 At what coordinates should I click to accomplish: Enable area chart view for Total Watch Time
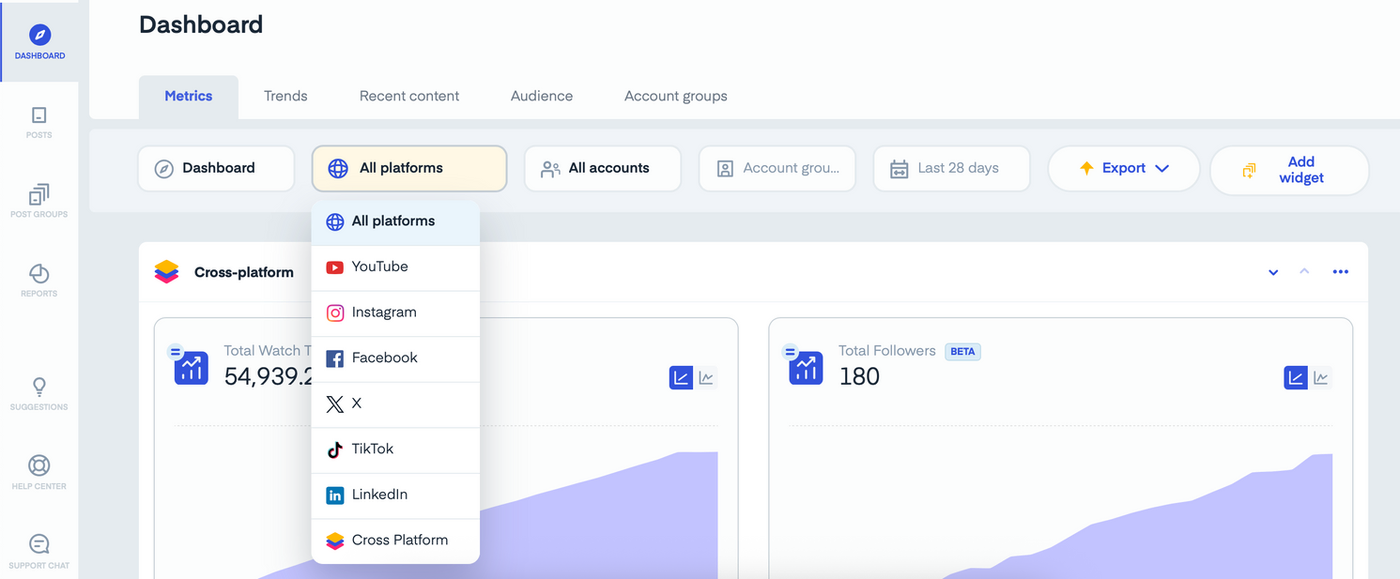tap(681, 378)
